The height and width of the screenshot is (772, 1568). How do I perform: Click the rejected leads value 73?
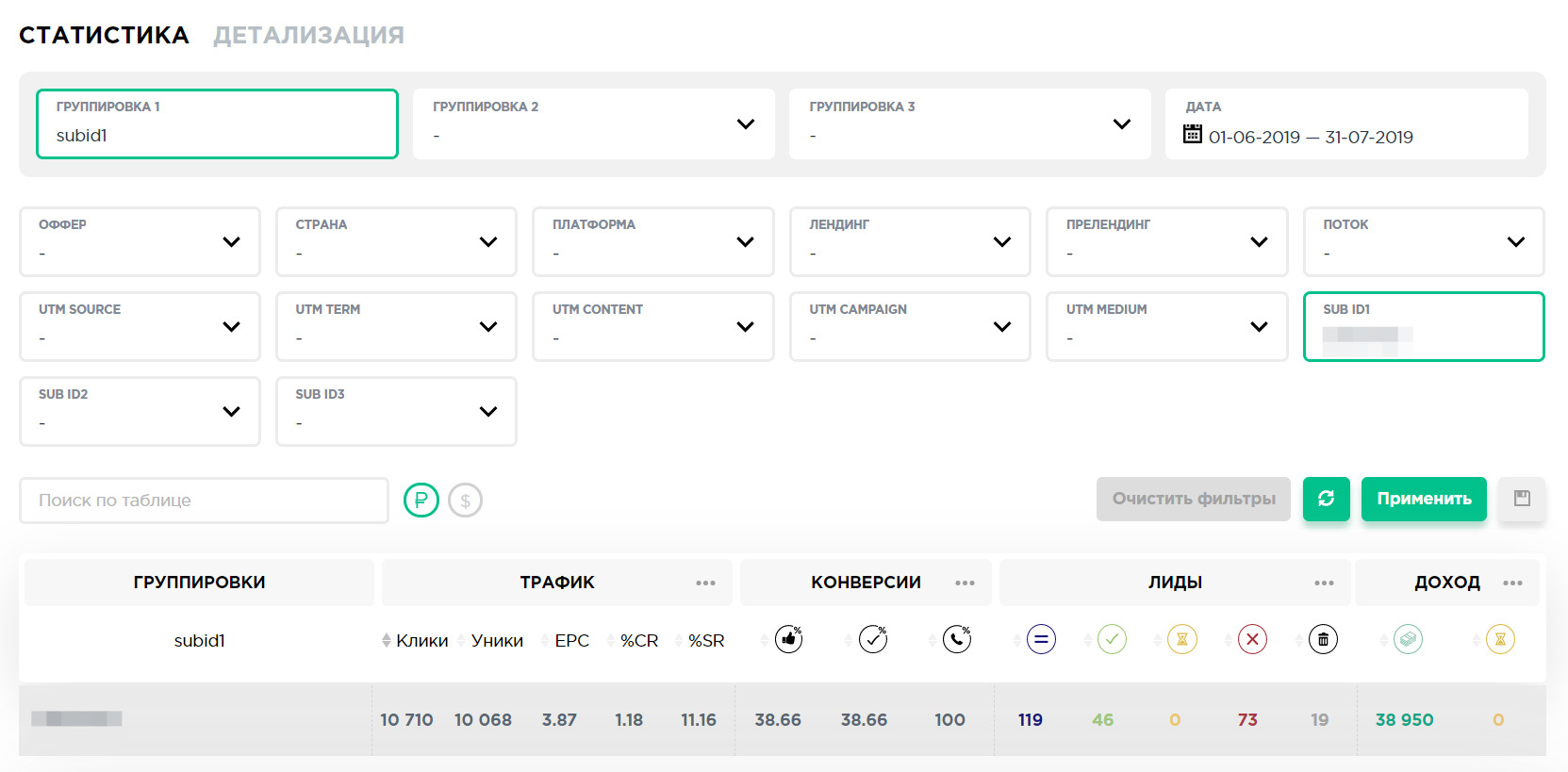(1247, 720)
